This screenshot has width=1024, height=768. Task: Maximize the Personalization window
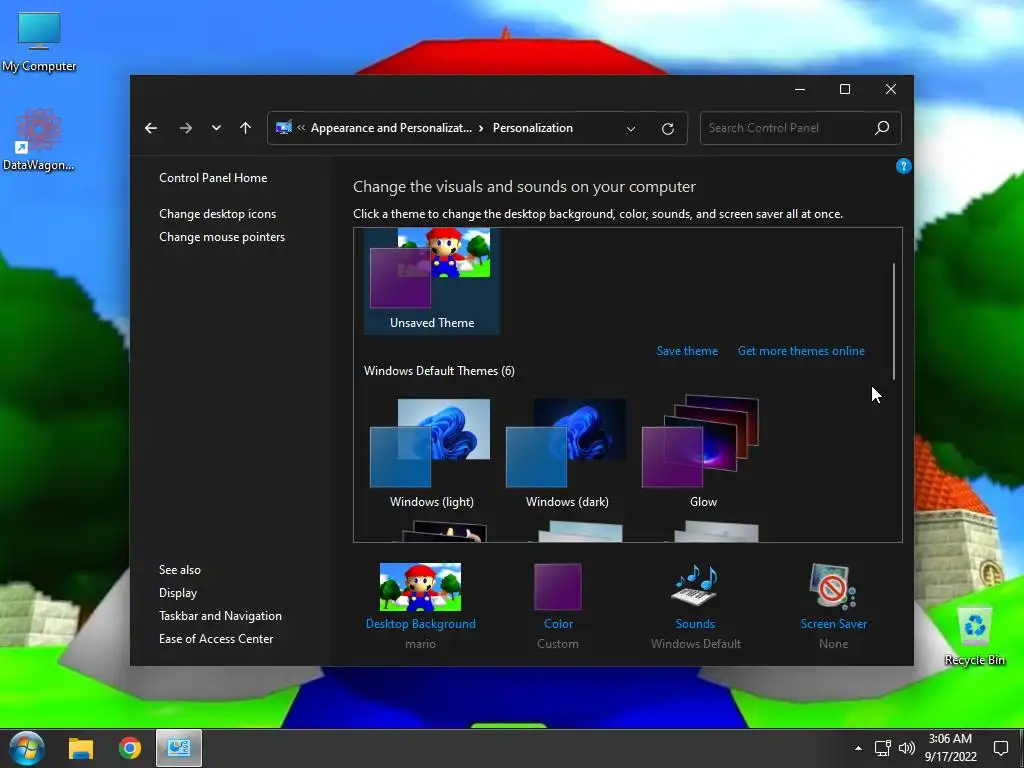(x=844, y=89)
